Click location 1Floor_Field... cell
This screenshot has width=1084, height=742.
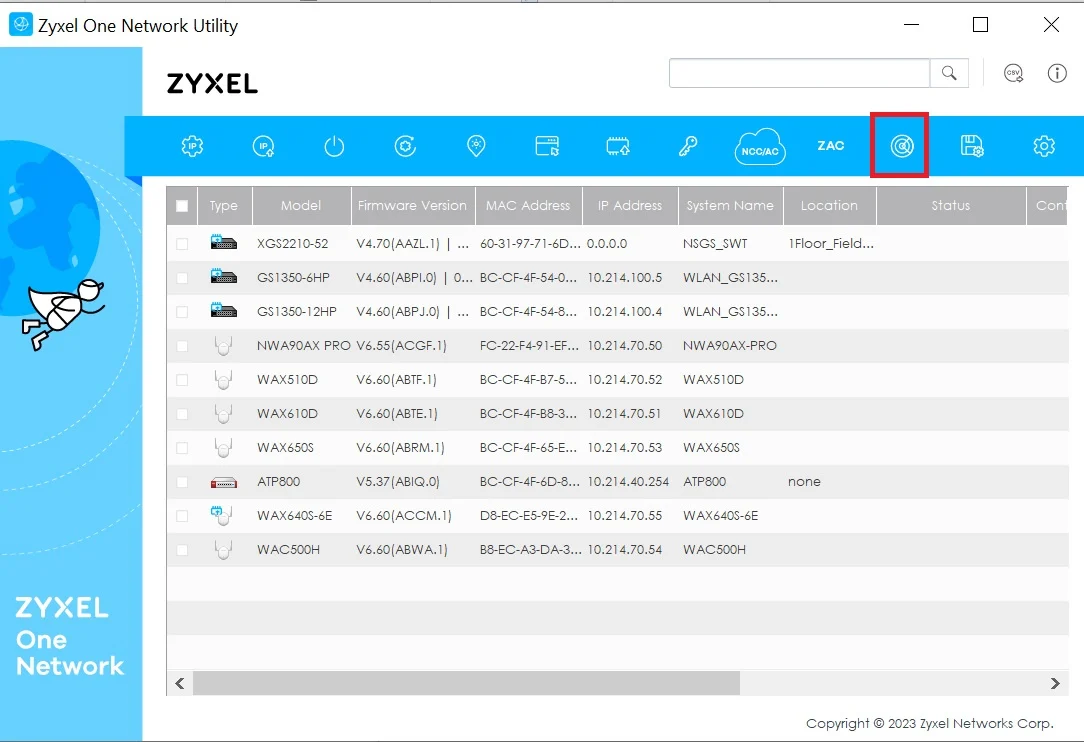(830, 243)
